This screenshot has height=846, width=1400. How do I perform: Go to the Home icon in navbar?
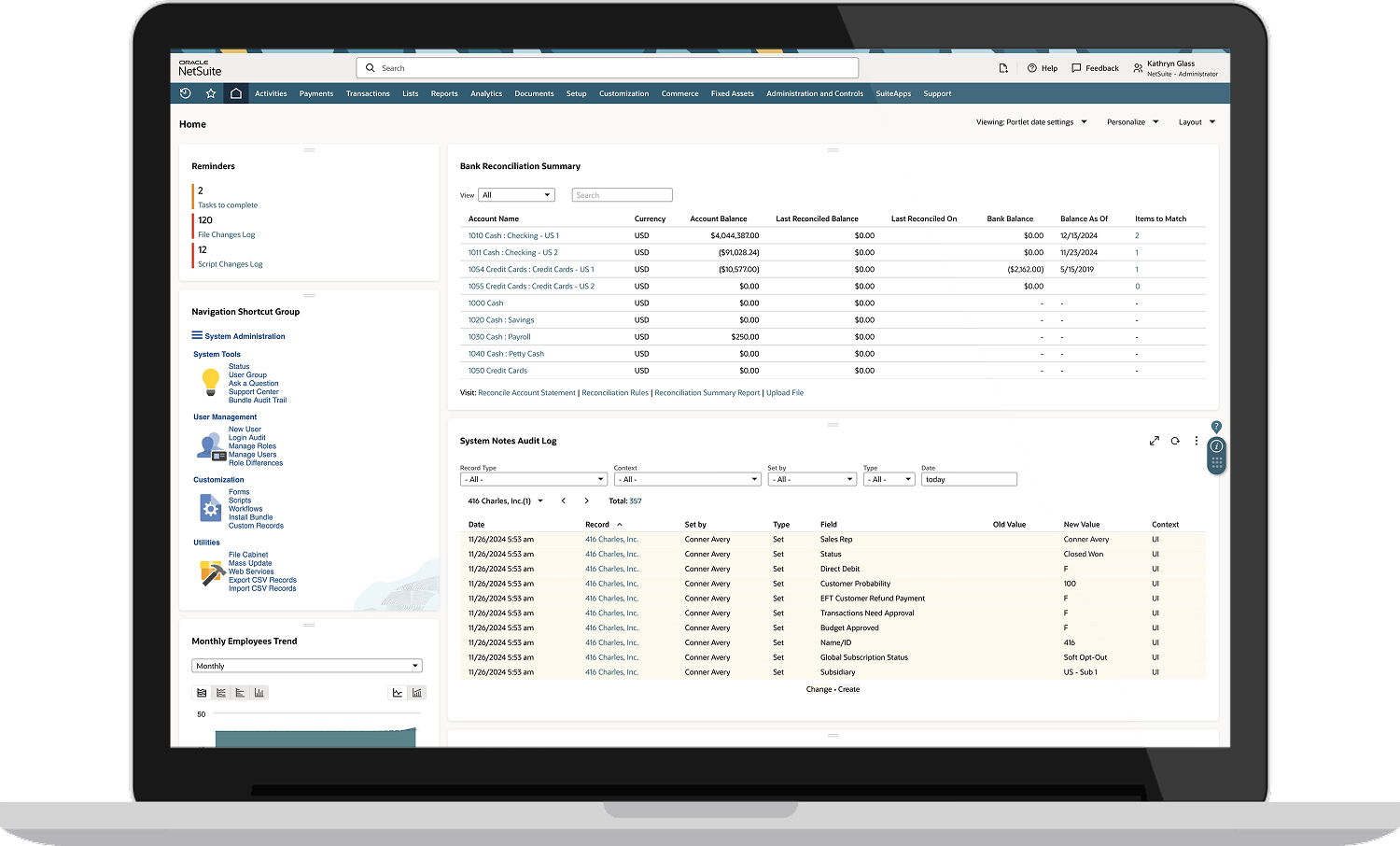[x=236, y=93]
